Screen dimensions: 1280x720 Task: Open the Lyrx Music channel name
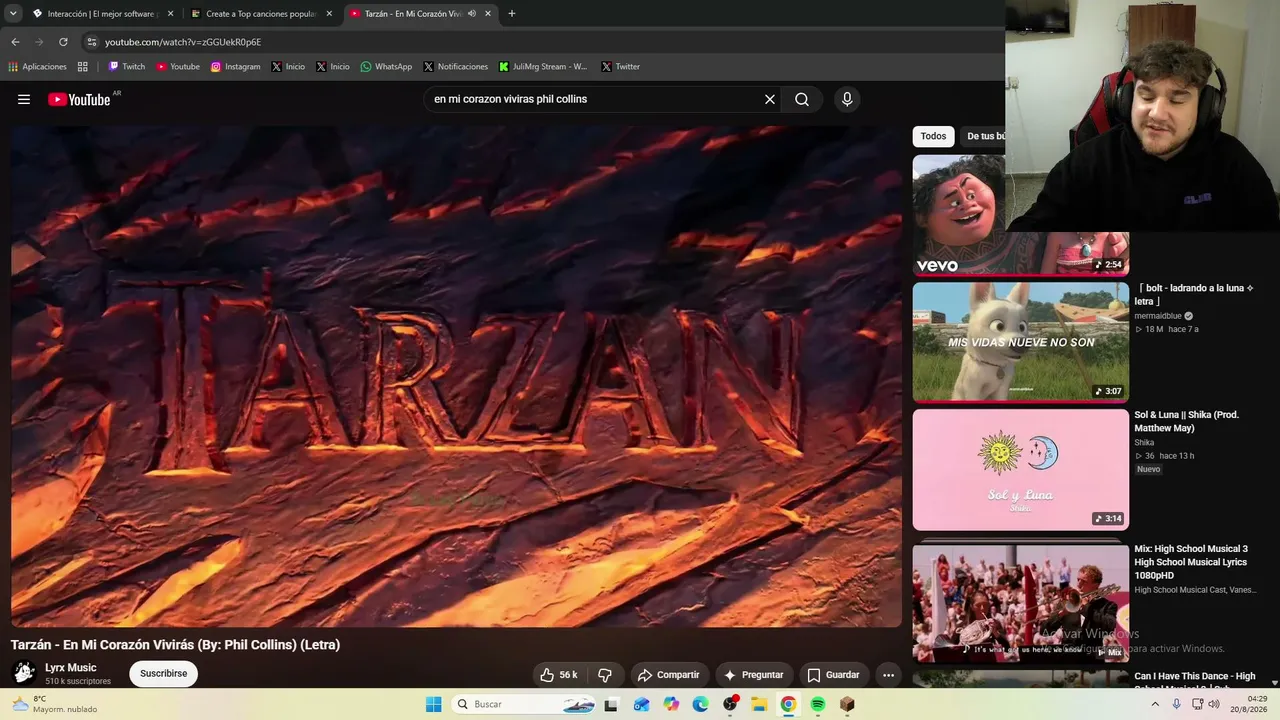(71, 667)
